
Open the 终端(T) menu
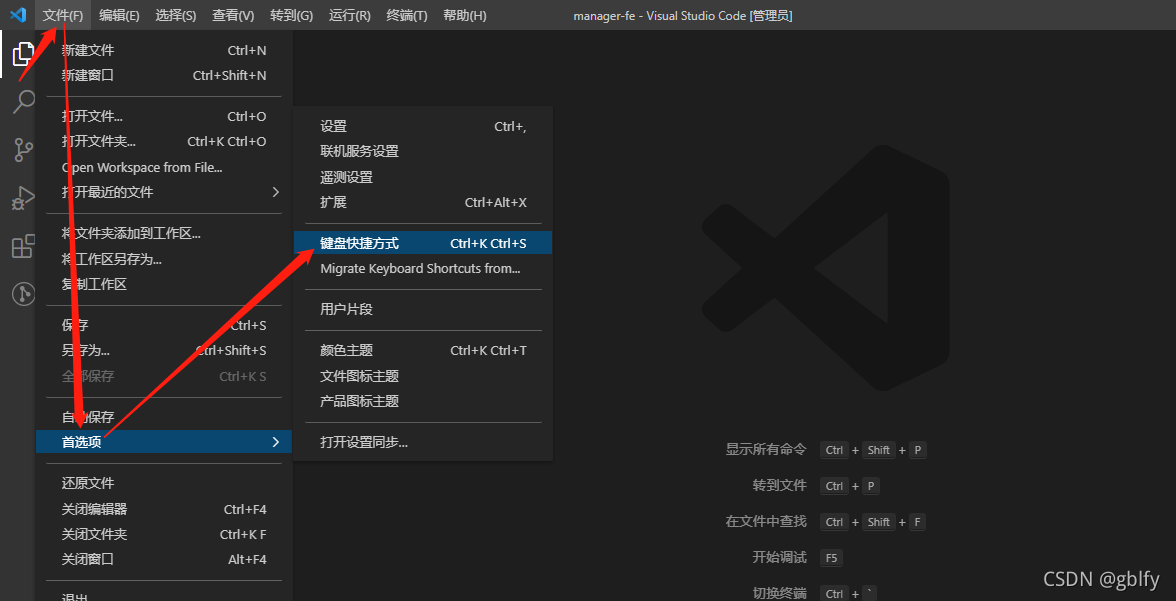(407, 16)
